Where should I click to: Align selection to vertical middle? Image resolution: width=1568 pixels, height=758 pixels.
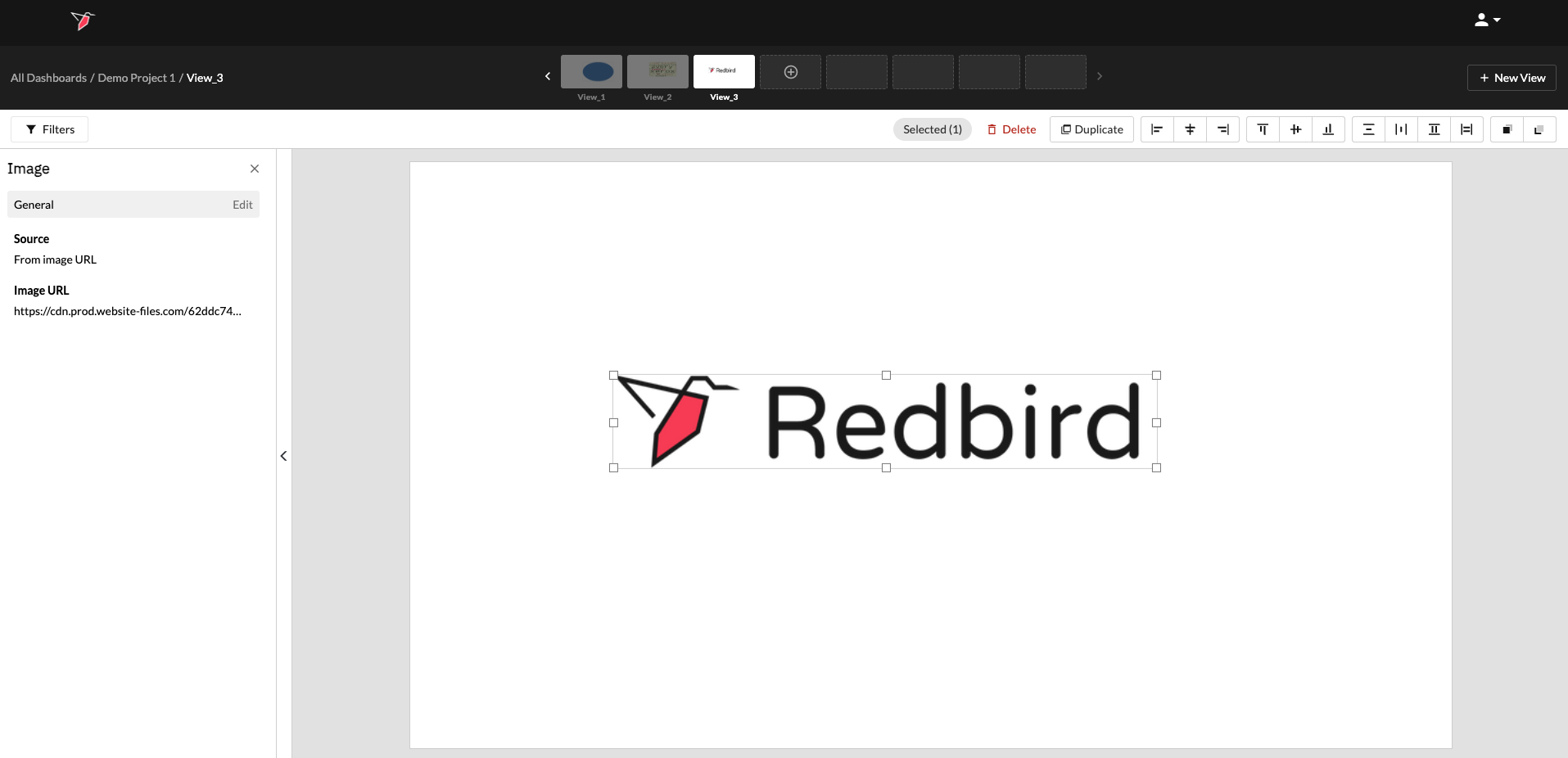click(x=1295, y=129)
